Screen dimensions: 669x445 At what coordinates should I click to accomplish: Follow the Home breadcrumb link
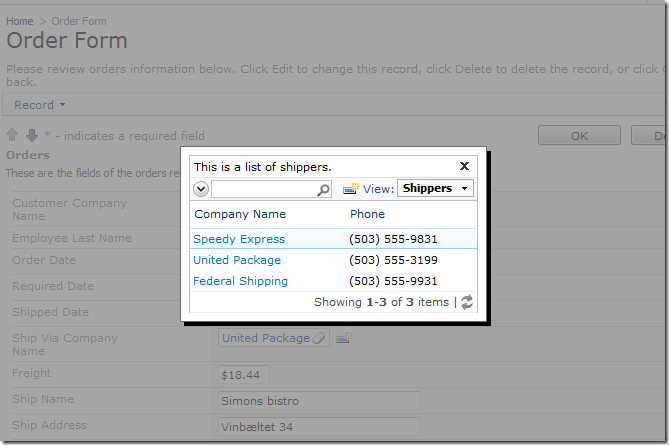pos(19,21)
